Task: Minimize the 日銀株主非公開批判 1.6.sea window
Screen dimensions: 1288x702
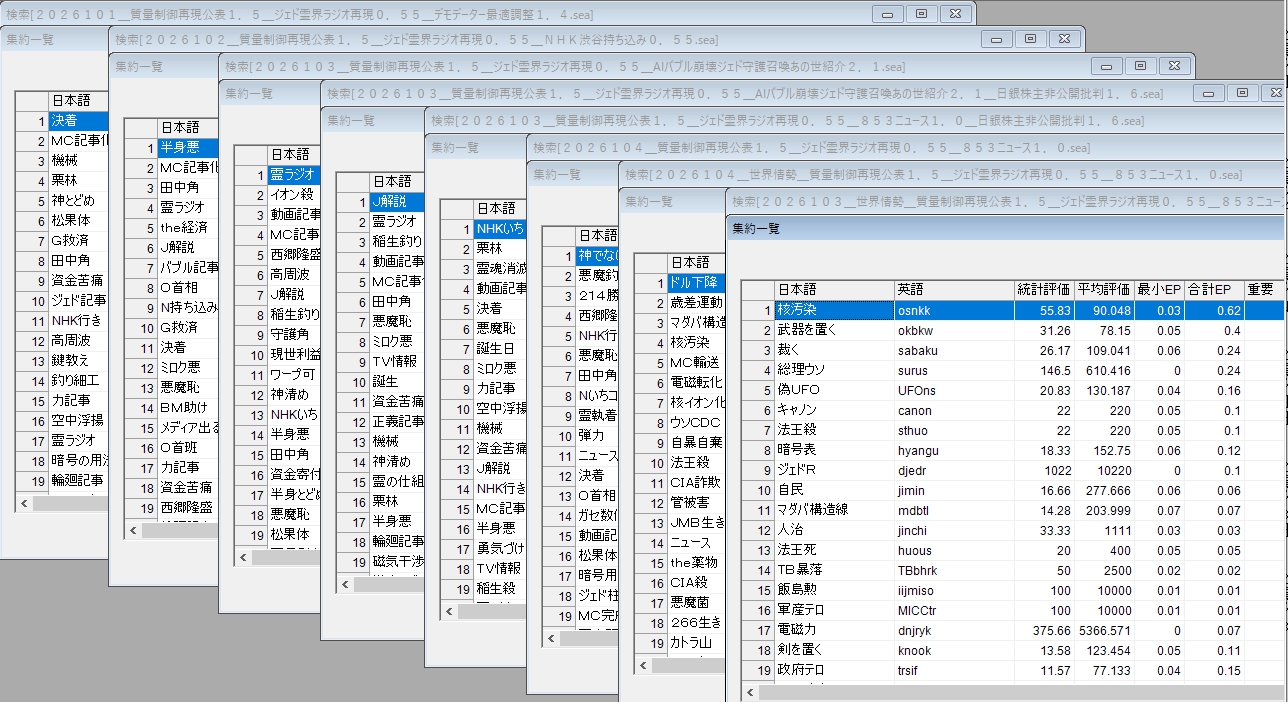Action: coord(1209,92)
